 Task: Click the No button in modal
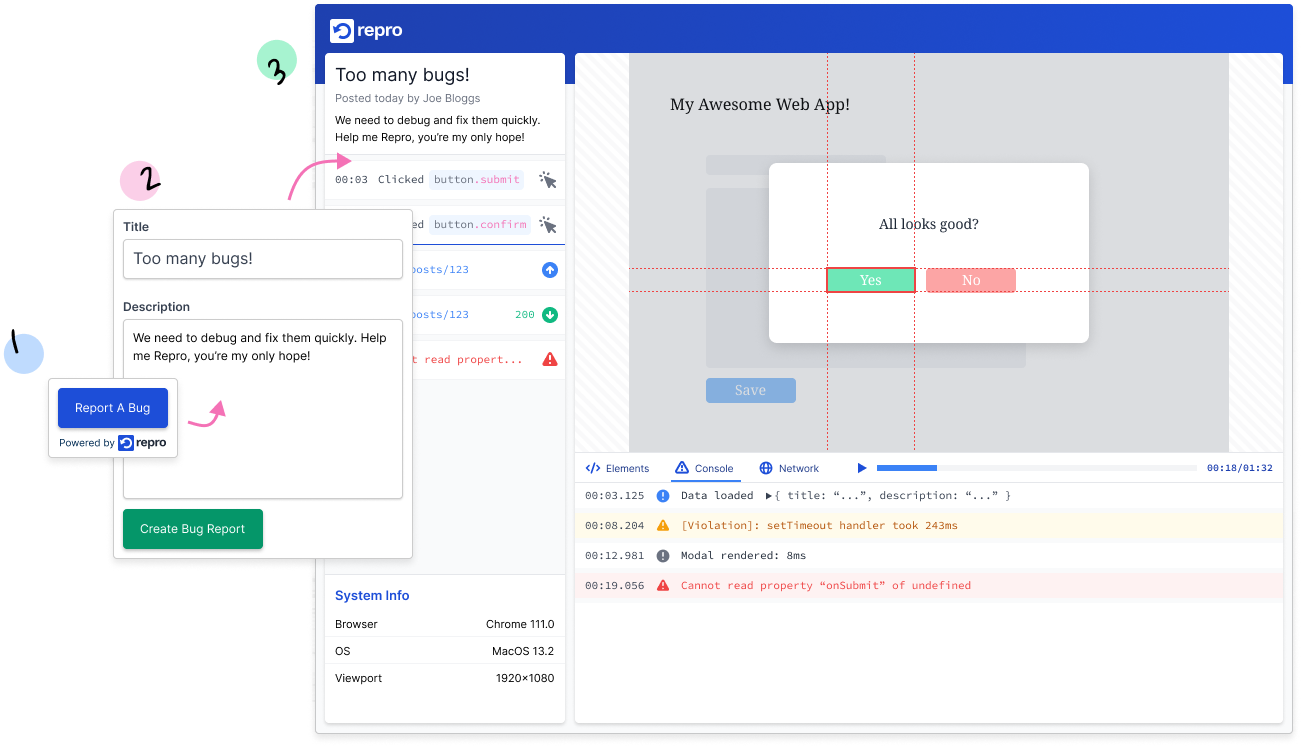(x=971, y=280)
